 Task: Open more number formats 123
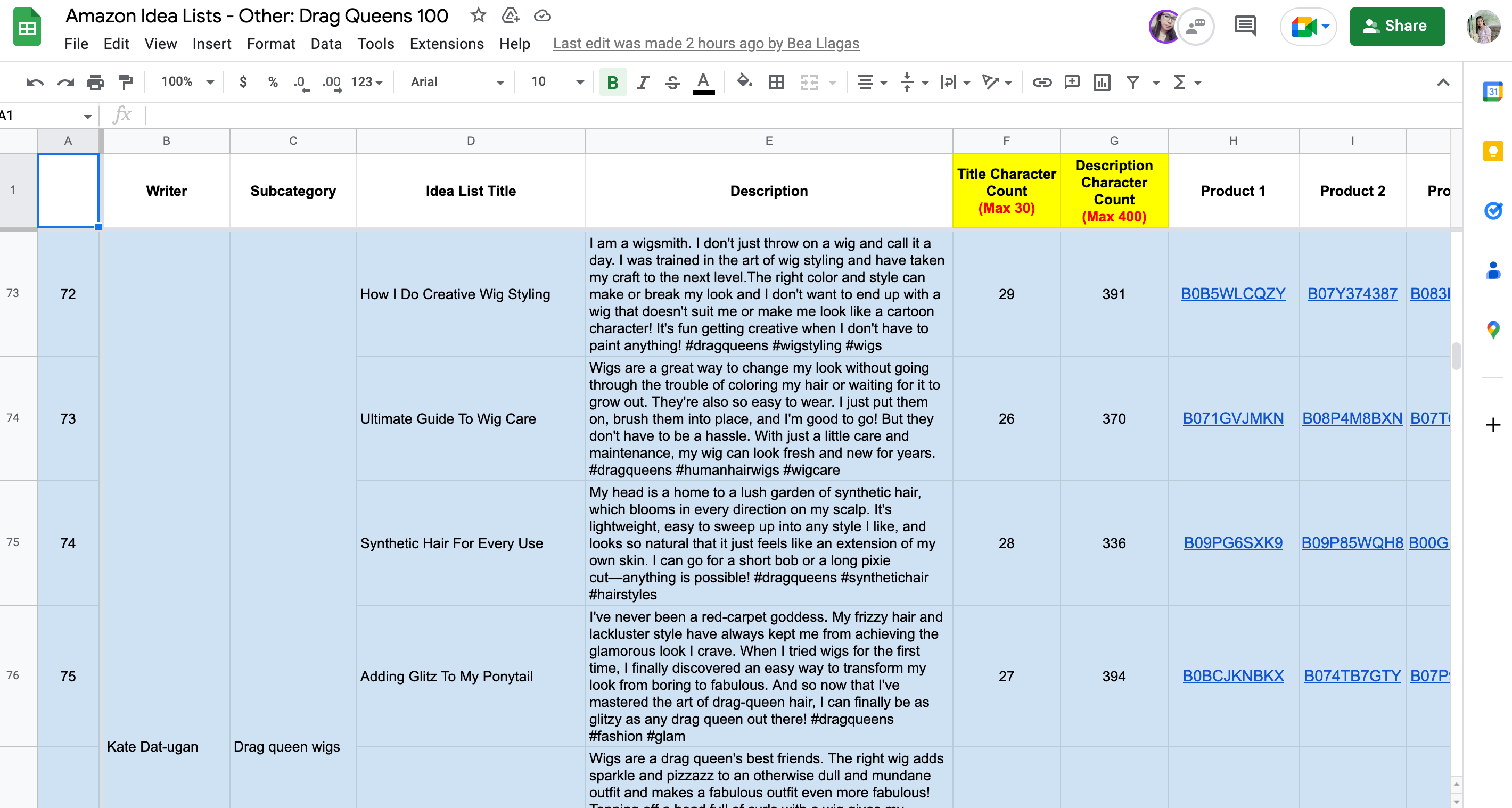(x=367, y=82)
